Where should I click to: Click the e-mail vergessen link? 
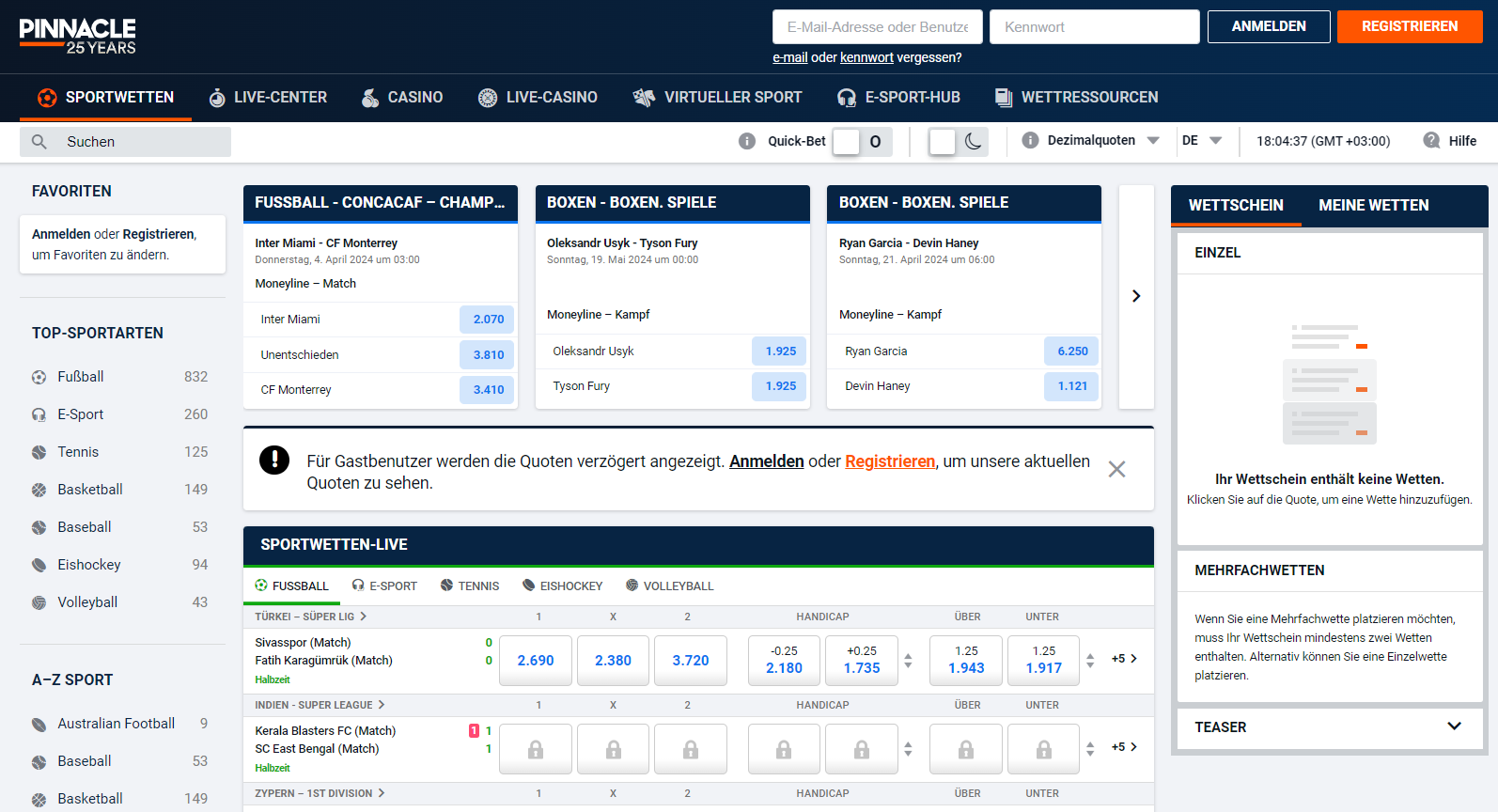coord(789,57)
